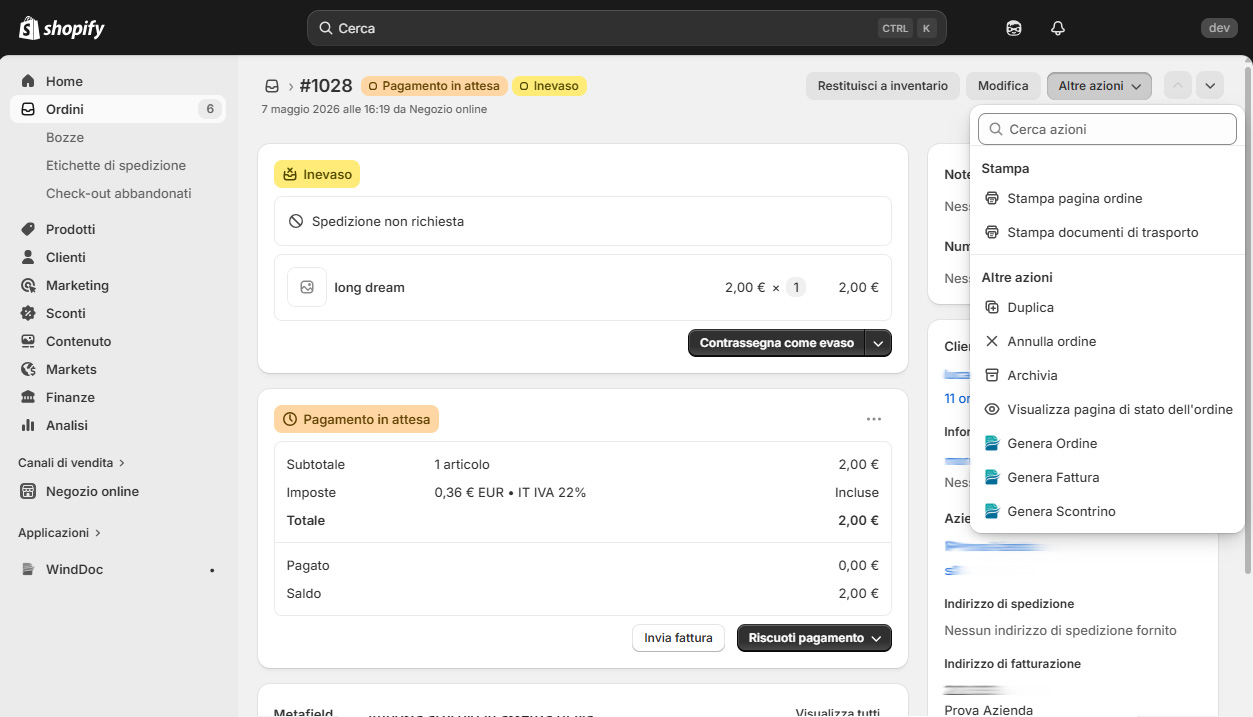Click Invia fattura button
Screen dimensions: 1253x717
[x=678, y=638]
